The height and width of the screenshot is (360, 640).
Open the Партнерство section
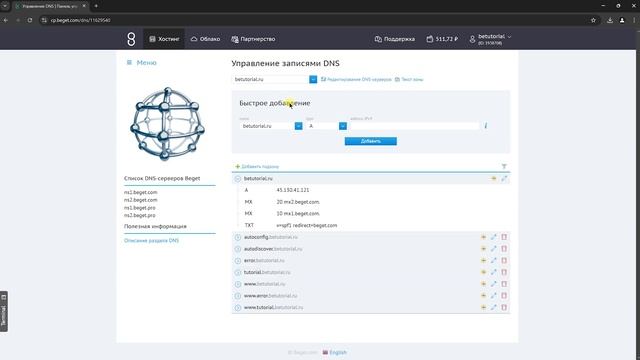click(253, 39)
